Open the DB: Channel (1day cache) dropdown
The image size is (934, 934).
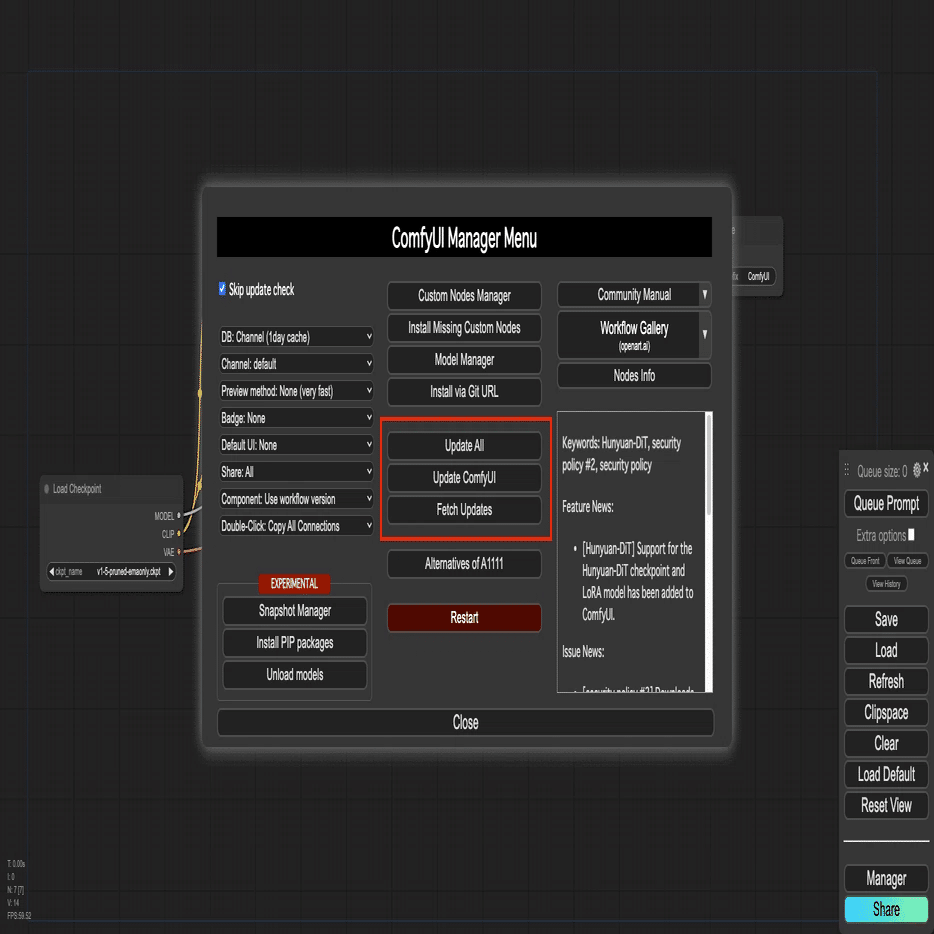(x=296, y=337)
